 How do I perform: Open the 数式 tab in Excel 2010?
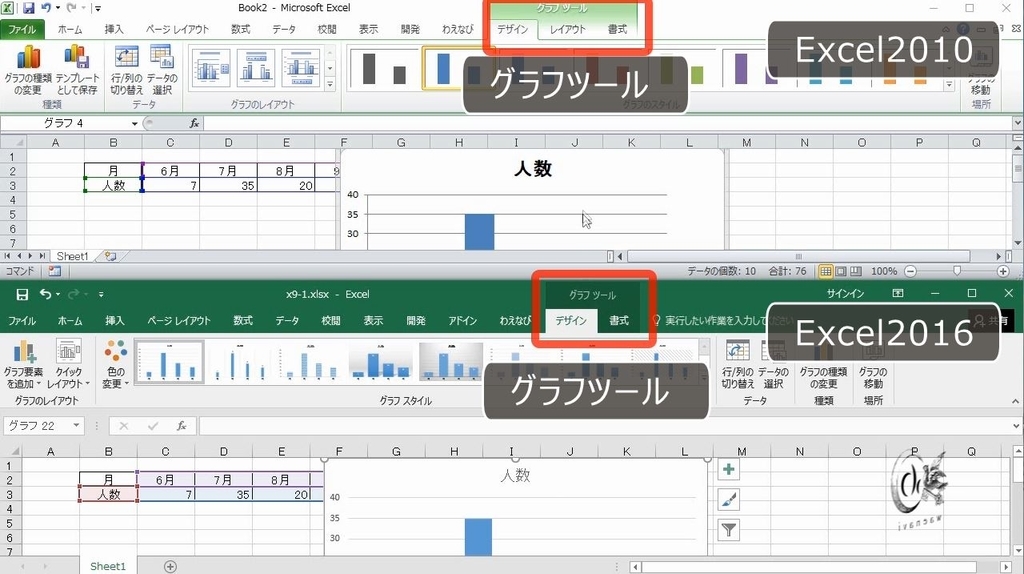(x=240, y=29)
